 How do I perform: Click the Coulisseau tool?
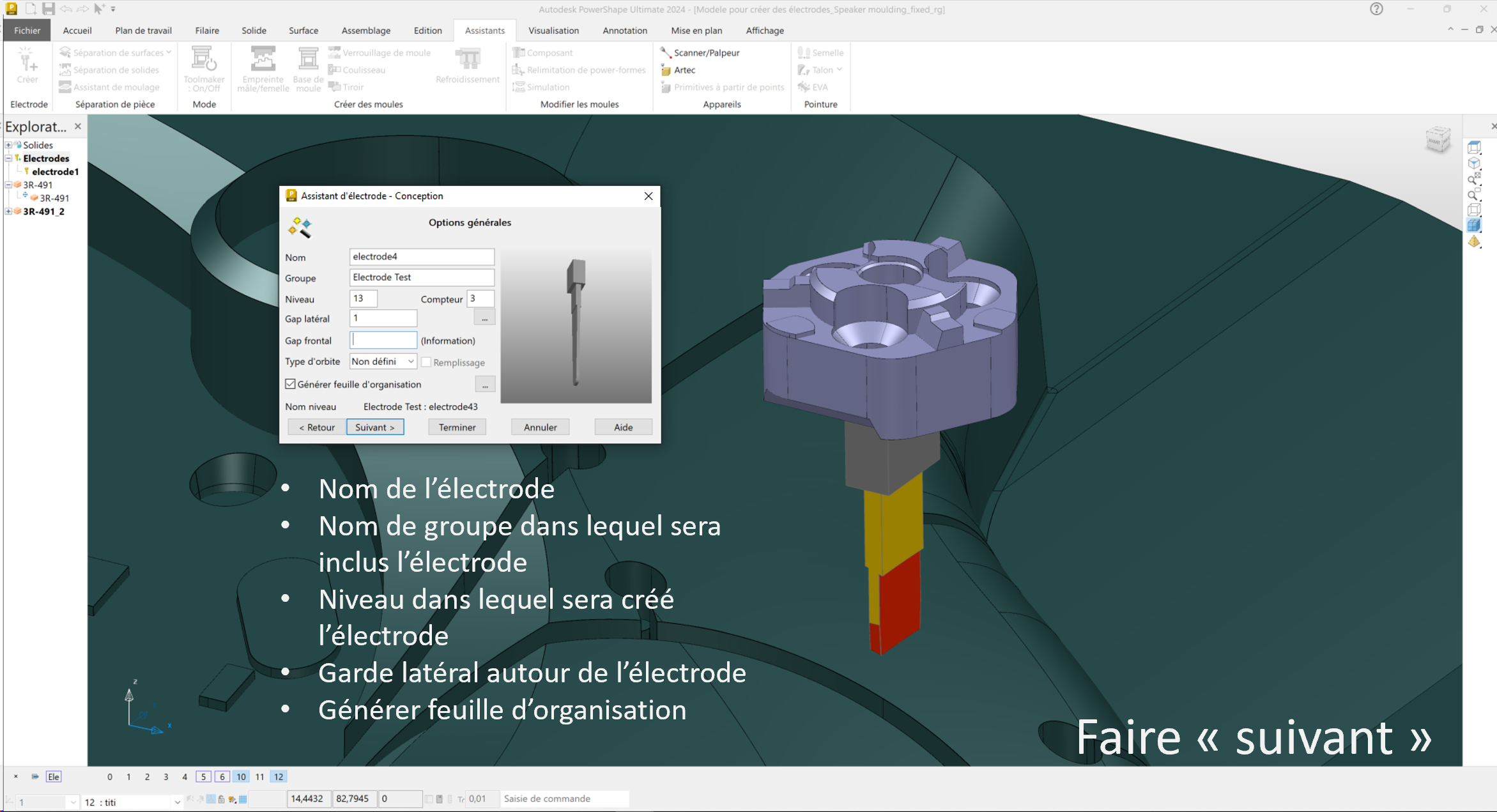[357, 70]
